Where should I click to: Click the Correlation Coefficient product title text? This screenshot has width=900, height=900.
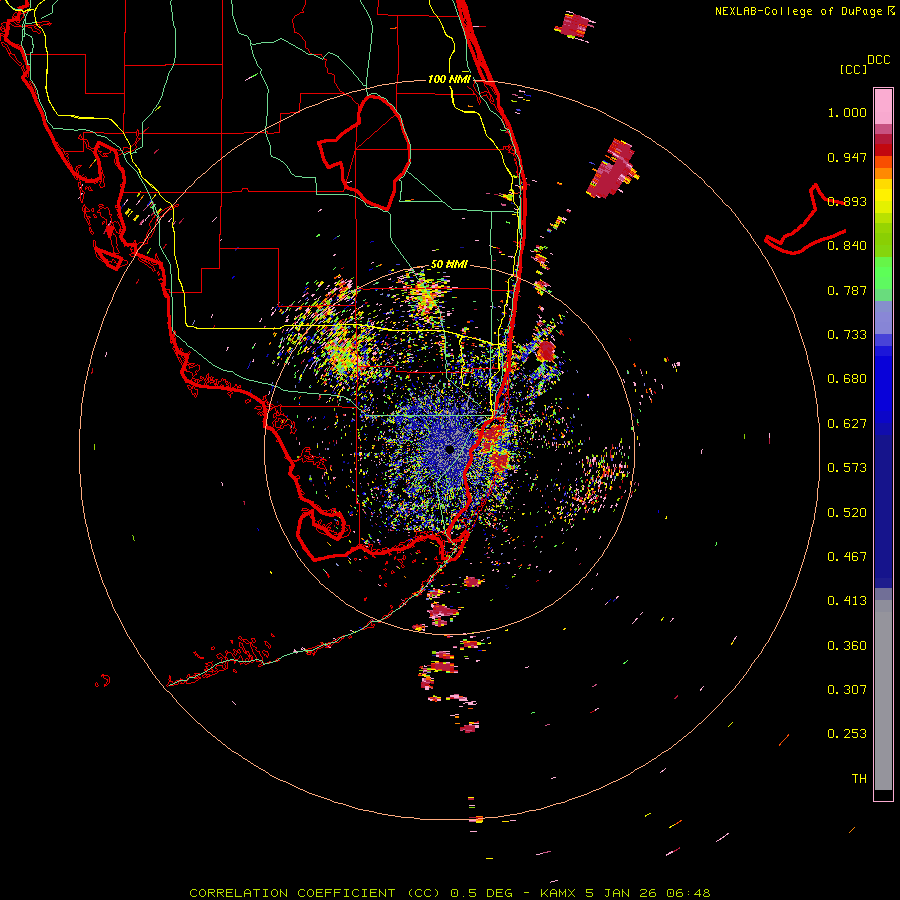click(315, 893)
